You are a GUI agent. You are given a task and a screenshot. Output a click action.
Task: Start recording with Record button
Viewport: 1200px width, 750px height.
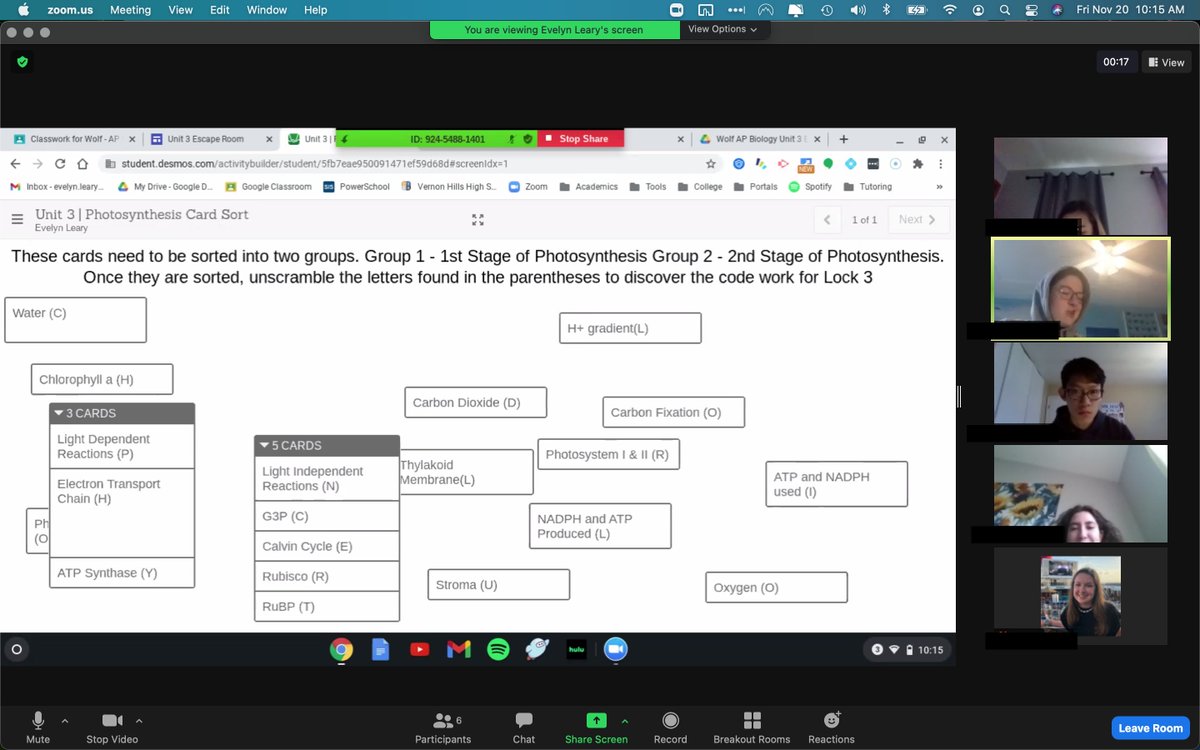pos(670,728)
